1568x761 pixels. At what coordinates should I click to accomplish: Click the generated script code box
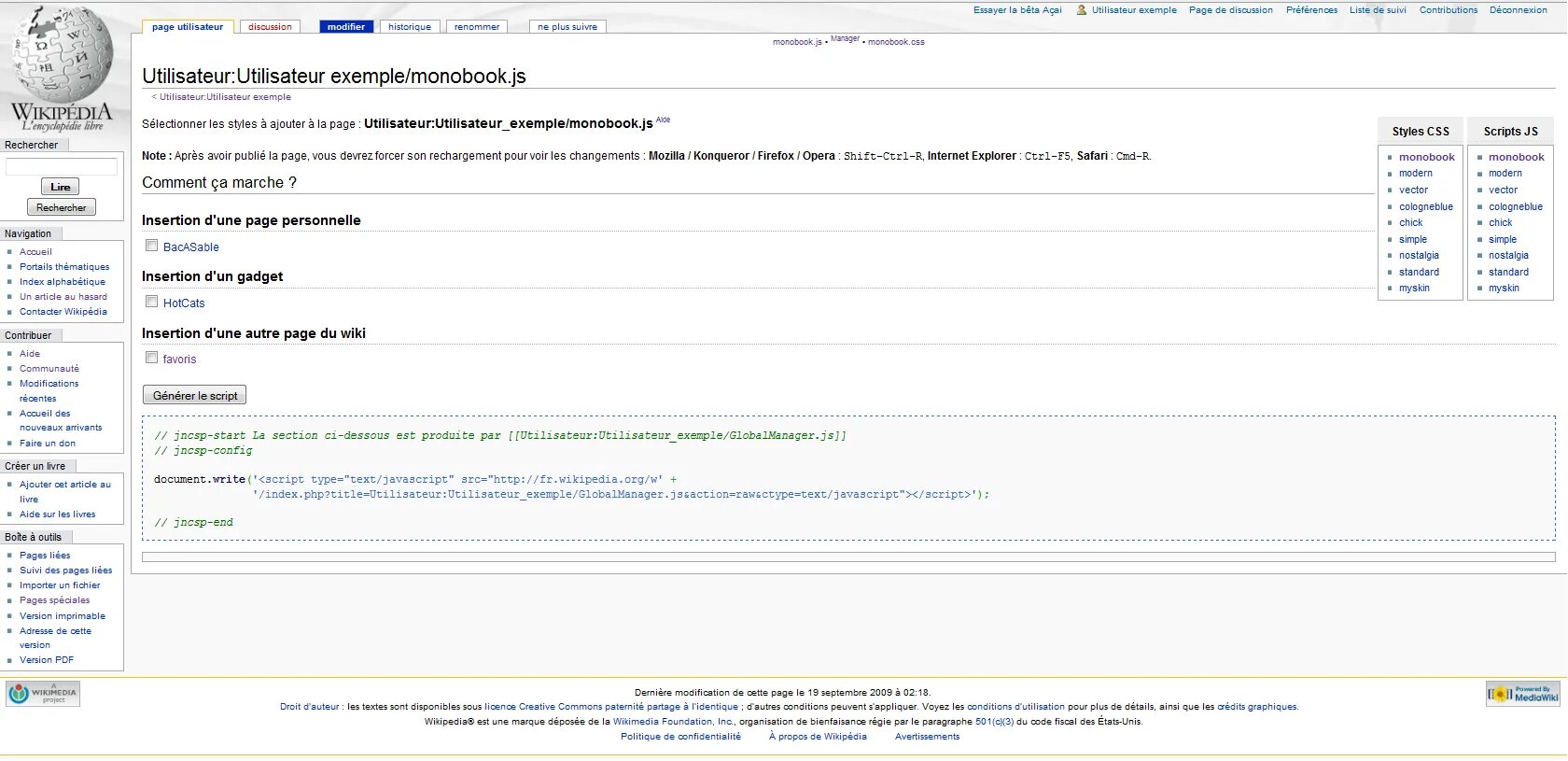pos(848,478)
